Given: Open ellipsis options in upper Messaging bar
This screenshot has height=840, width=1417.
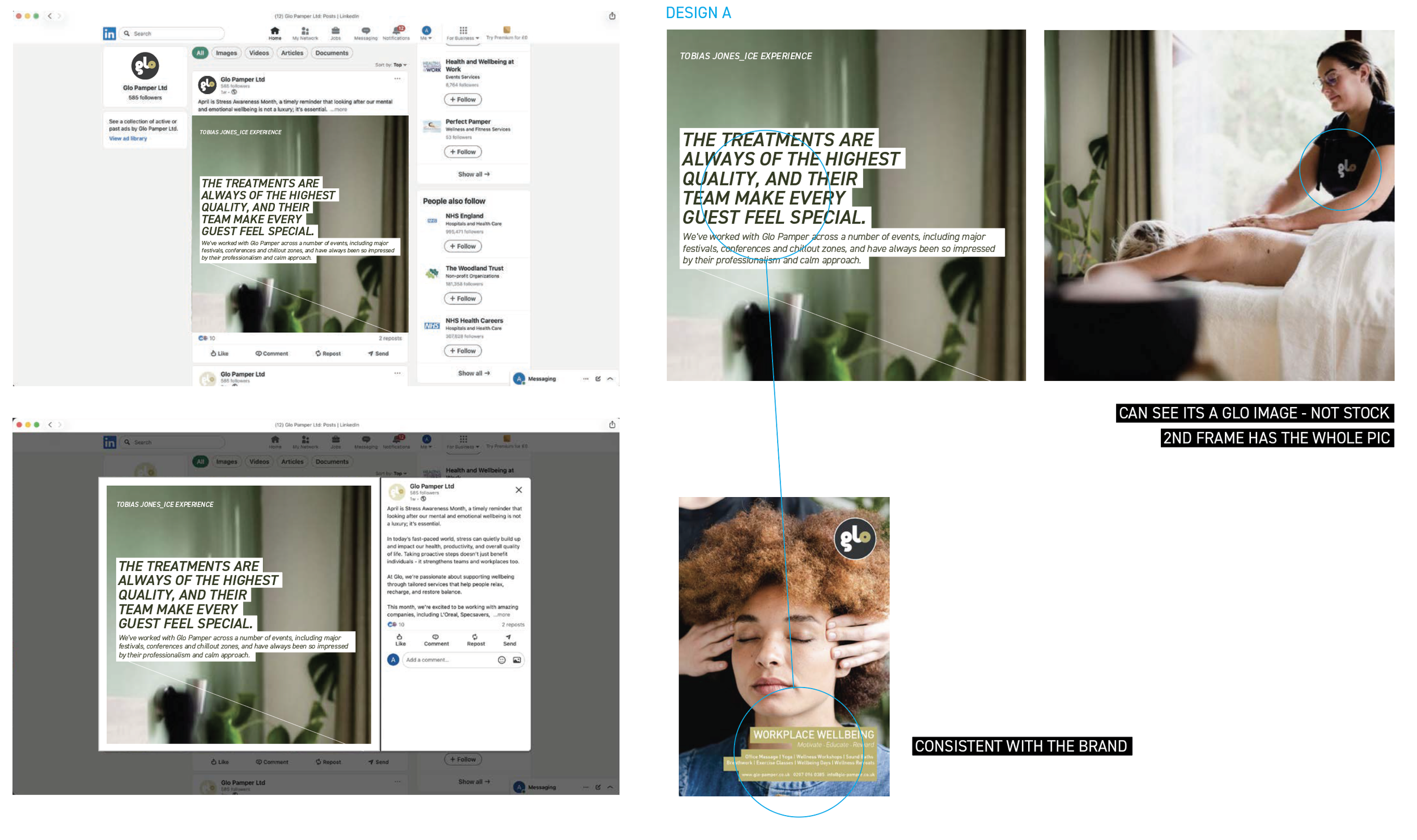Looking at the screenshot, I should [586, 379].
